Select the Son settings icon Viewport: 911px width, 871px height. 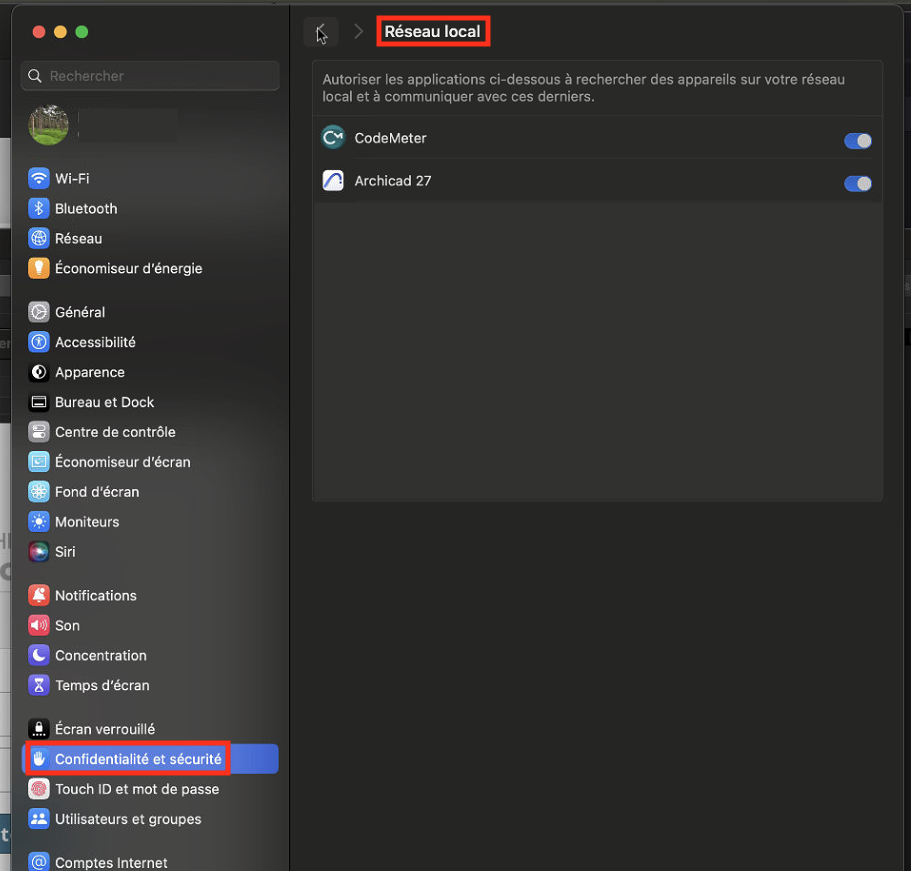[39, 625]
